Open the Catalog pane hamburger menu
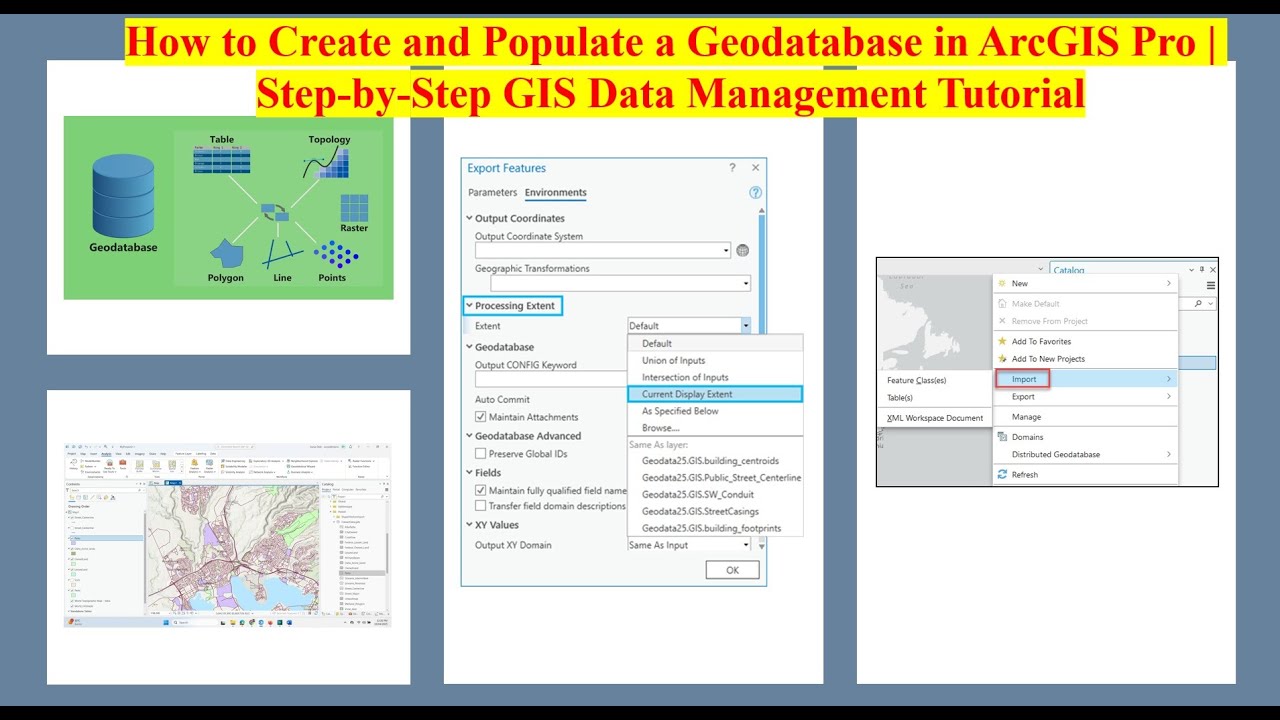 click(1211, 286)
